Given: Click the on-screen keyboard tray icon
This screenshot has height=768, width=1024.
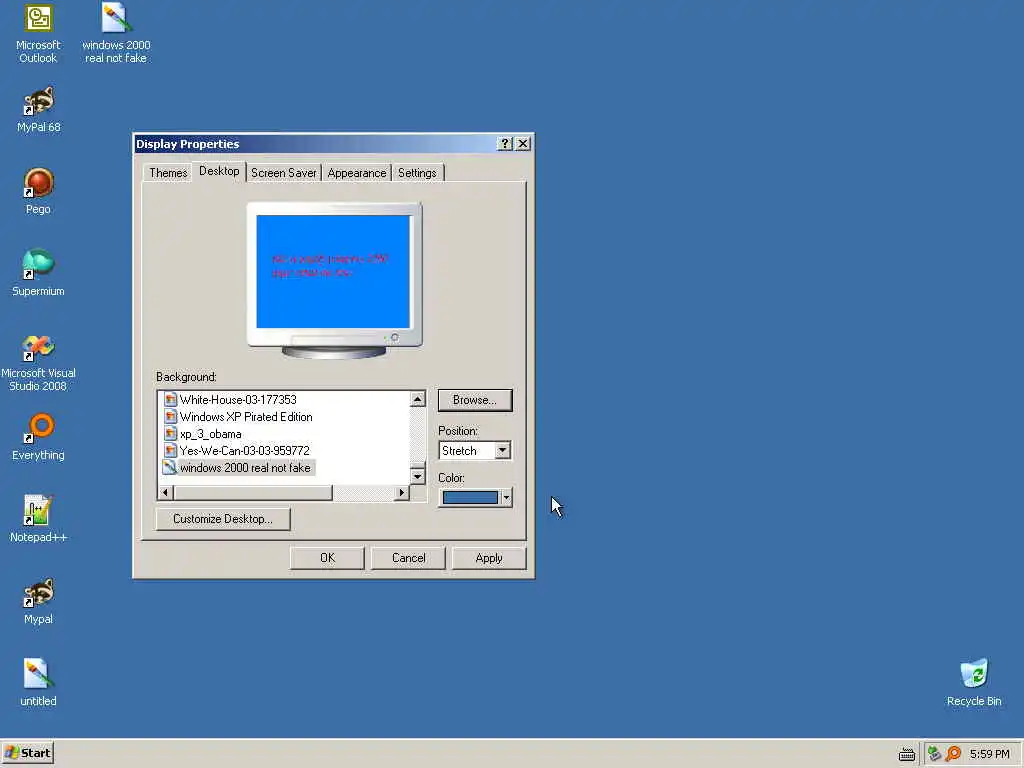Looking at the screenshot, I should (906, 754).
